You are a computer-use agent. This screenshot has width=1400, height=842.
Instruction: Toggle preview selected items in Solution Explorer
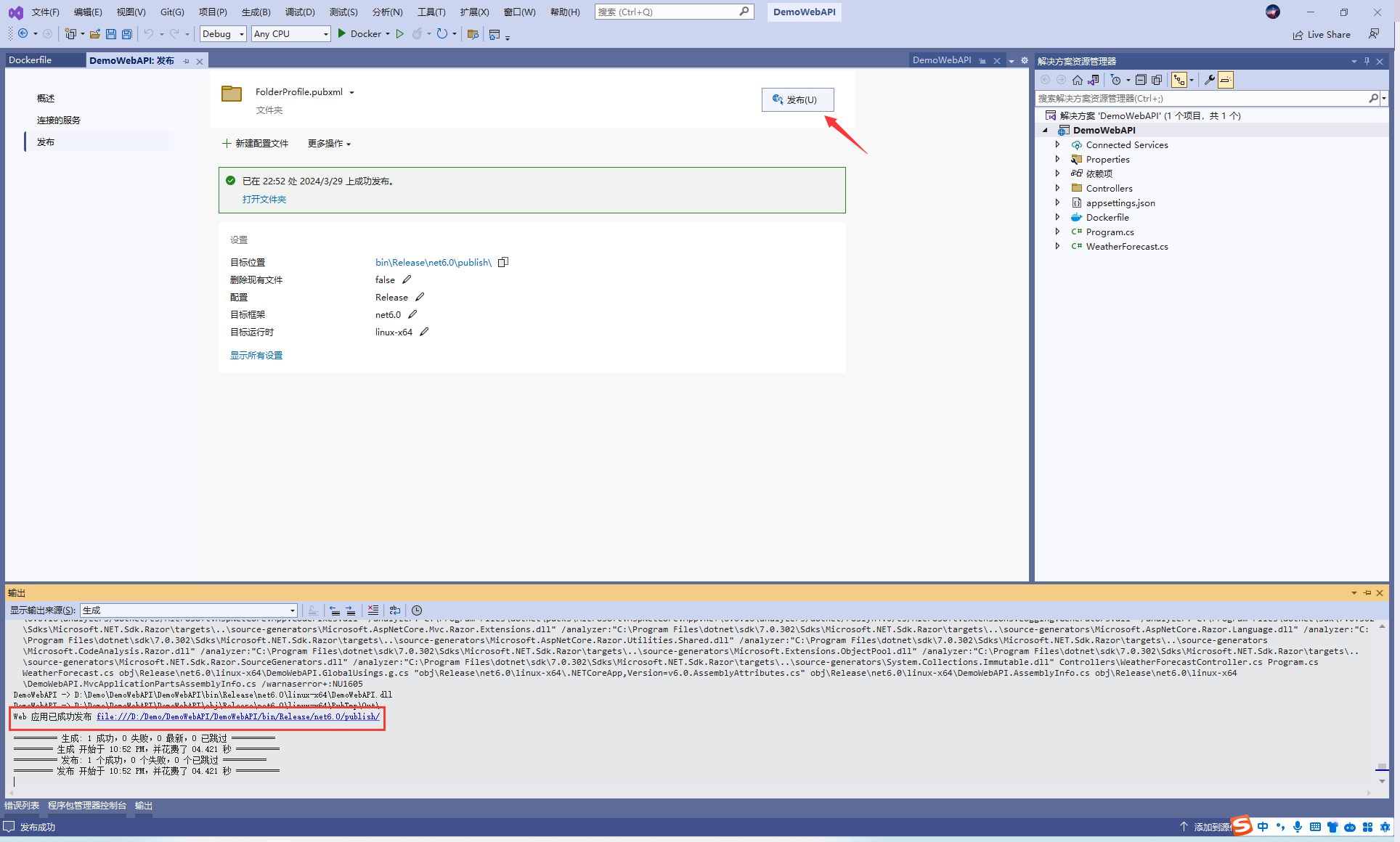click(1226, 80)
